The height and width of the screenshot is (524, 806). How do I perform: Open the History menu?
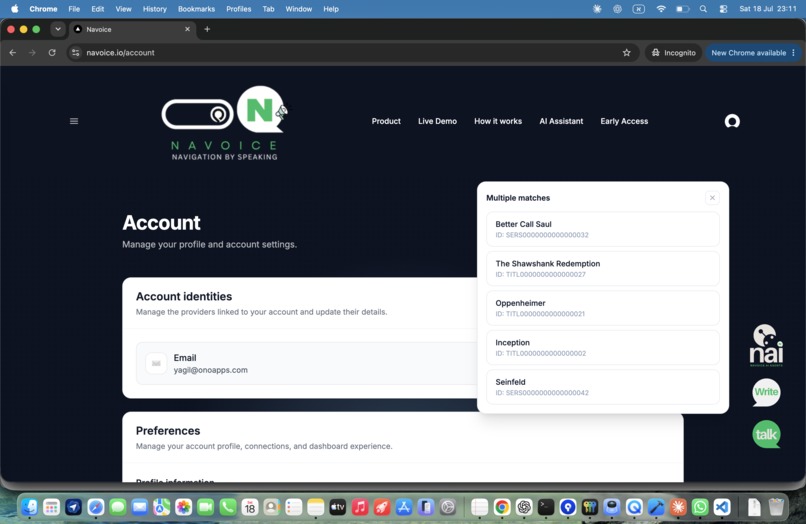[x=155, y=9]
